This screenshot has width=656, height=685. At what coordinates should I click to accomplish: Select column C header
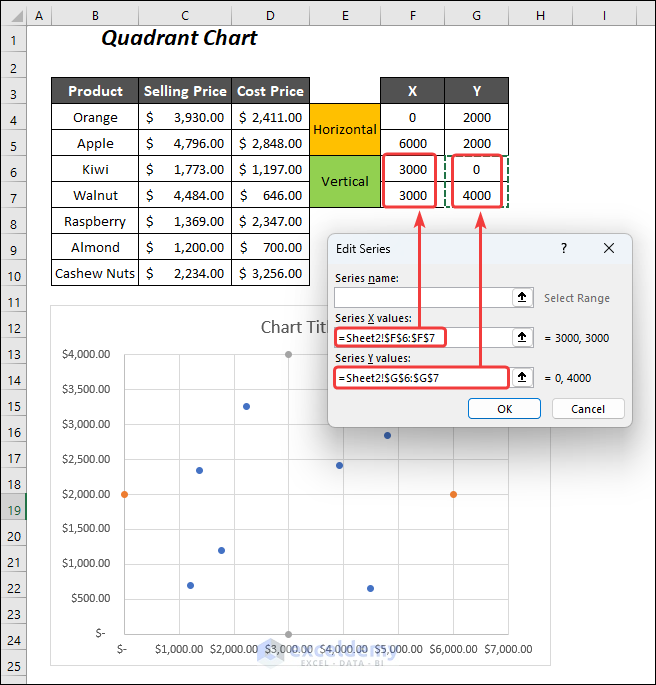(x=185, y=16)
